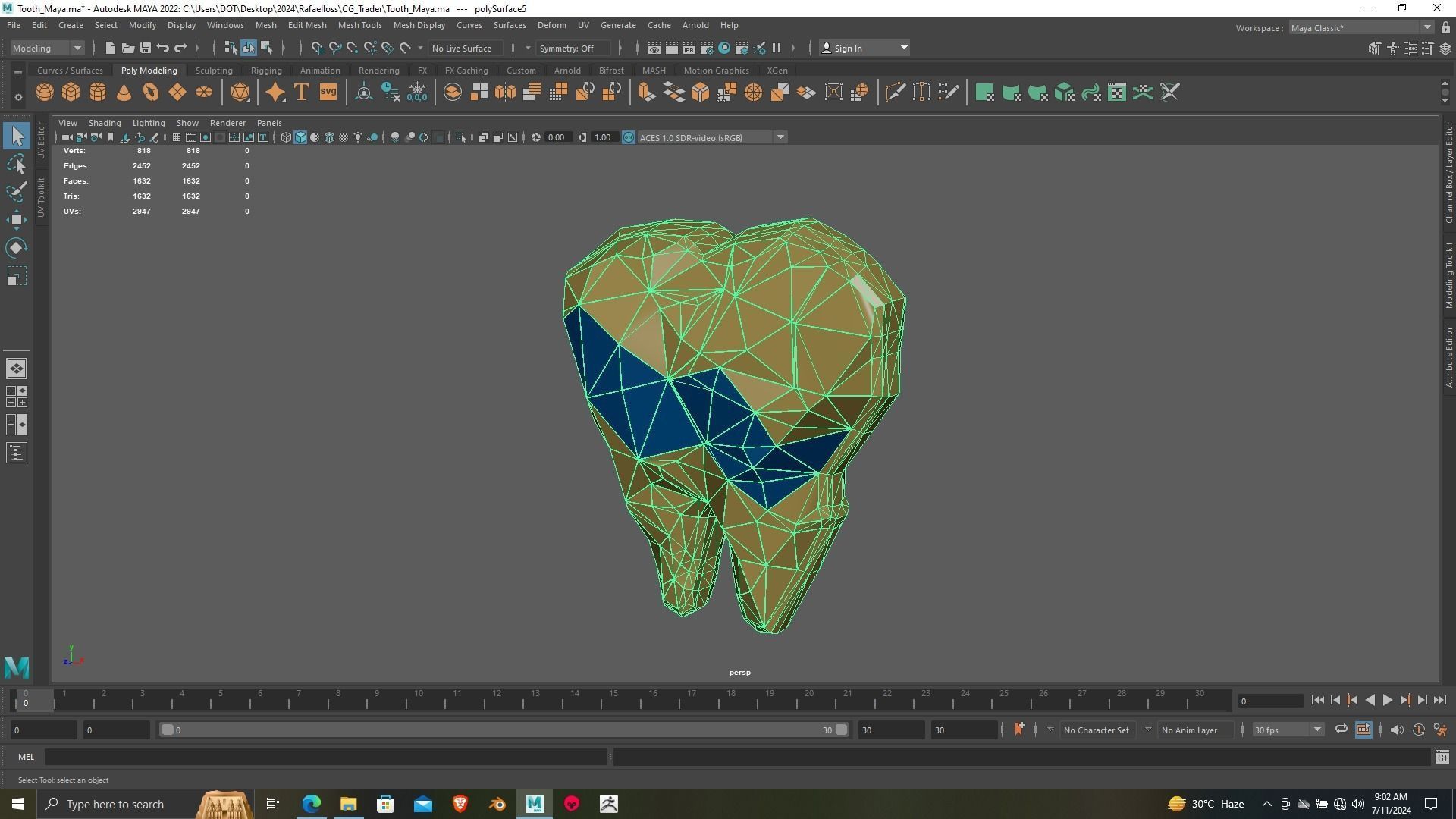Click the Platonic solid shelf icon

(240, 93)
